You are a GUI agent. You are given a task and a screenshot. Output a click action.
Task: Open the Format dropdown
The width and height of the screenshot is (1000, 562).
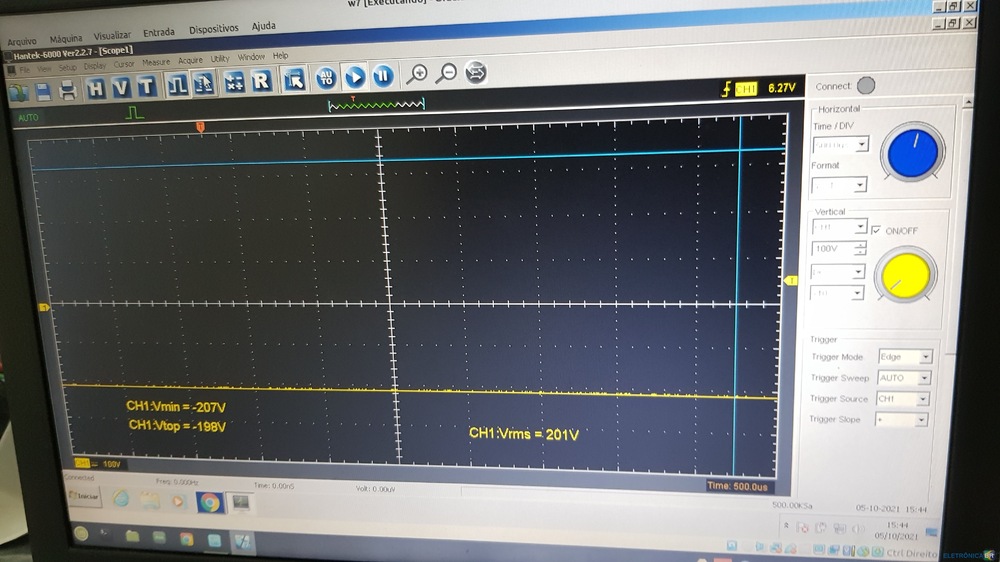tap(839, 185)
